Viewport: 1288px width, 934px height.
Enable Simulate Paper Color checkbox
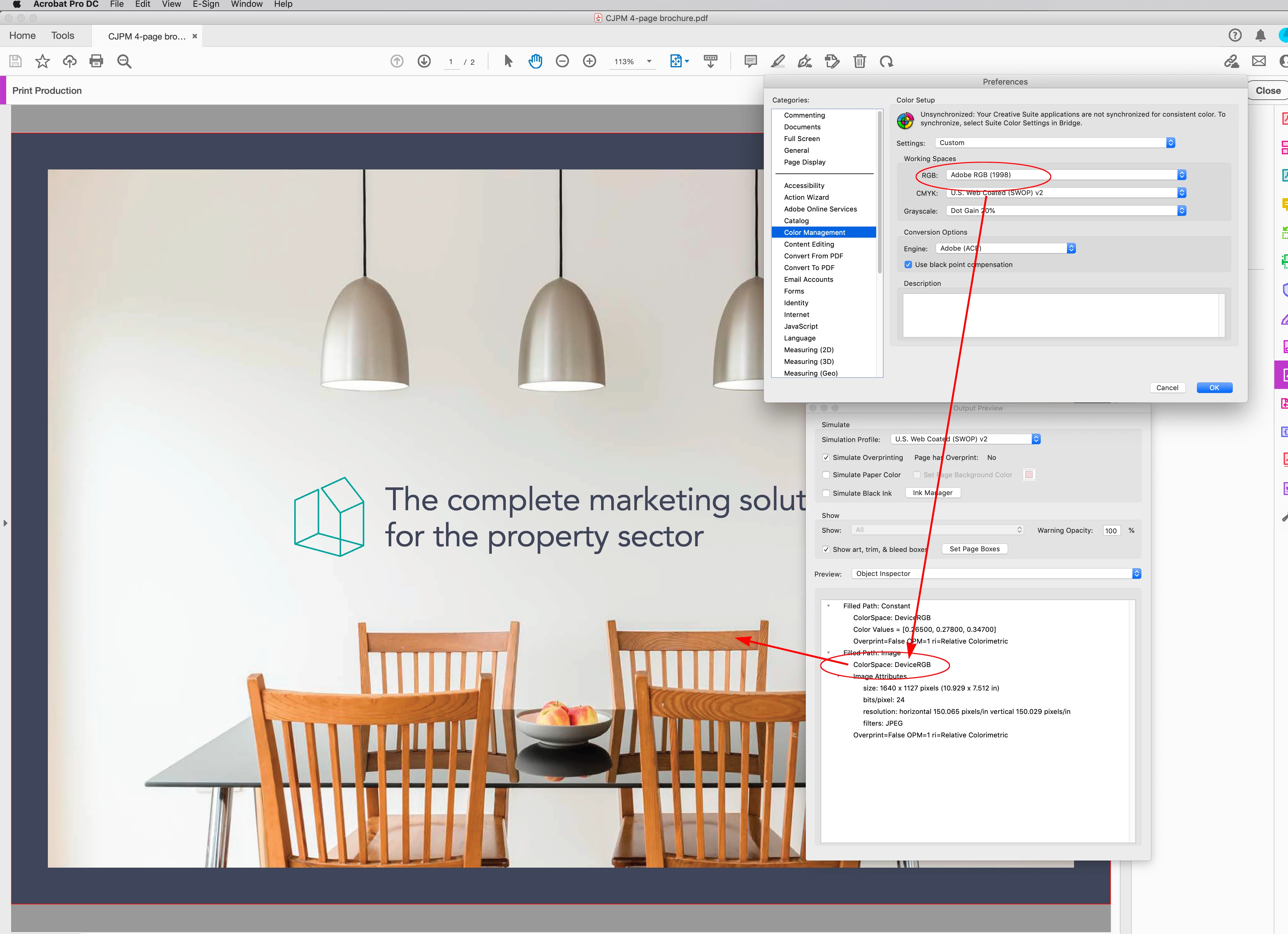826,475
